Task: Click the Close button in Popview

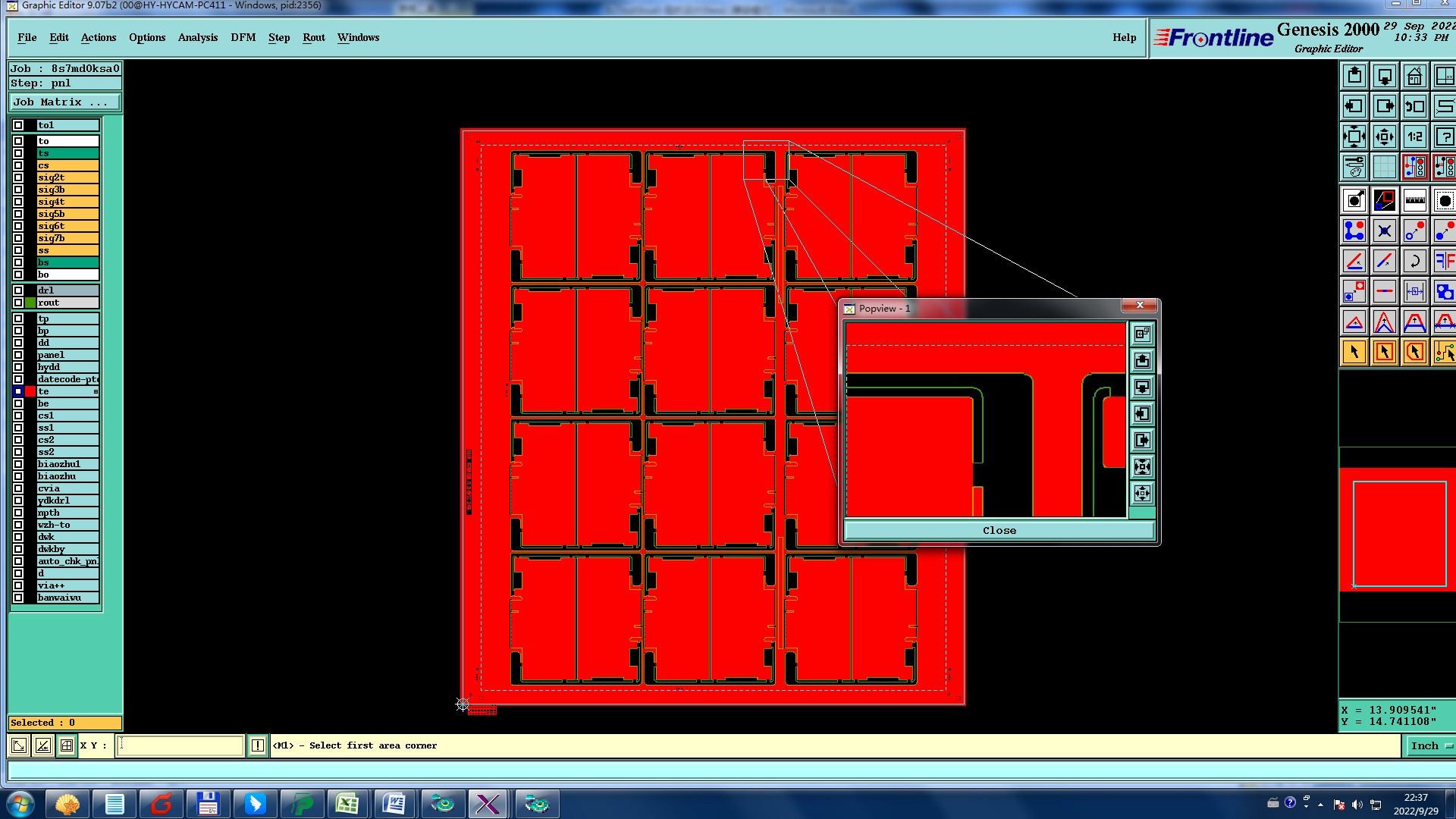Action: point(999,531)
